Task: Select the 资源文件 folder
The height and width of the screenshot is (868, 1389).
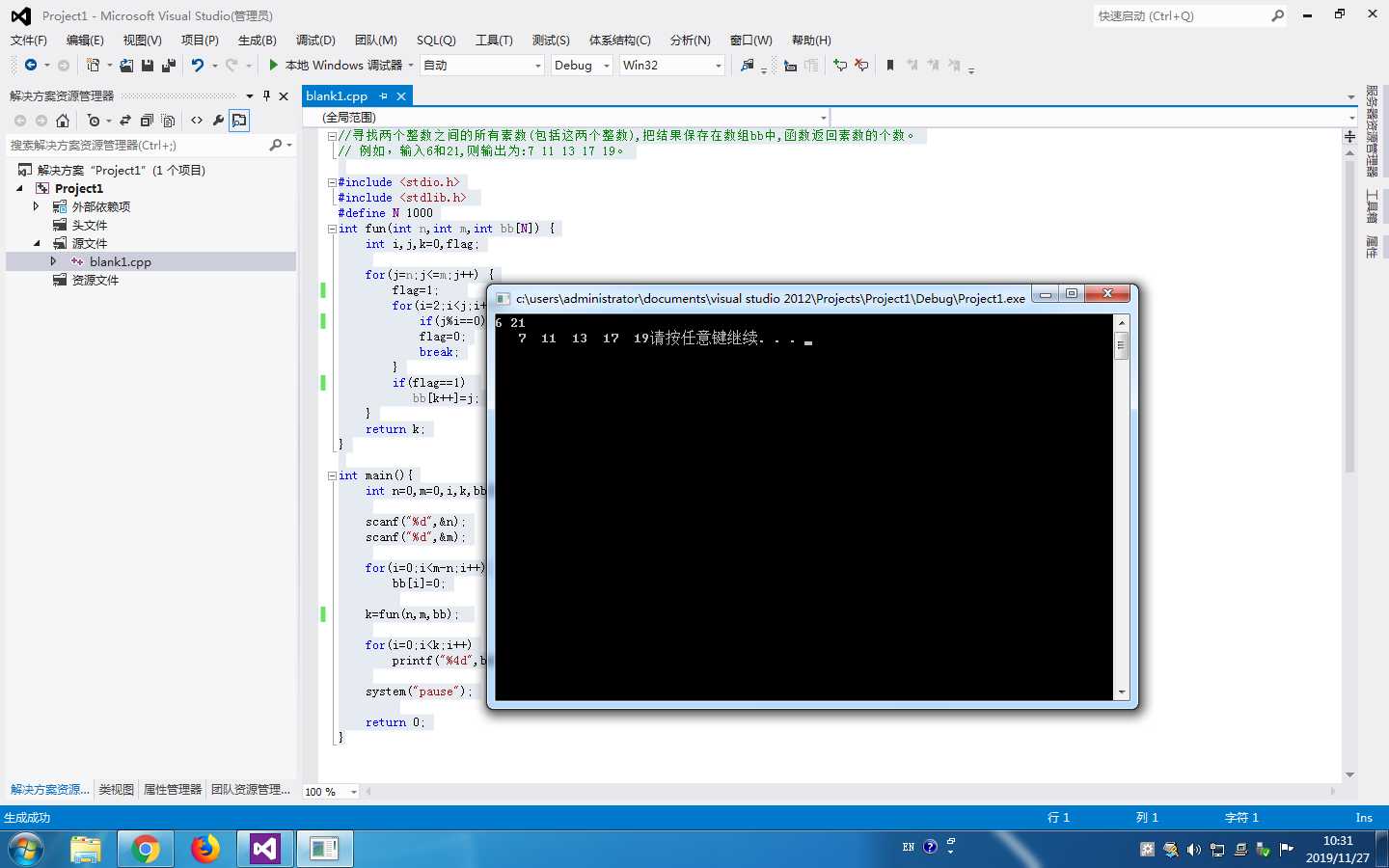Action: [x=95, y=280]
